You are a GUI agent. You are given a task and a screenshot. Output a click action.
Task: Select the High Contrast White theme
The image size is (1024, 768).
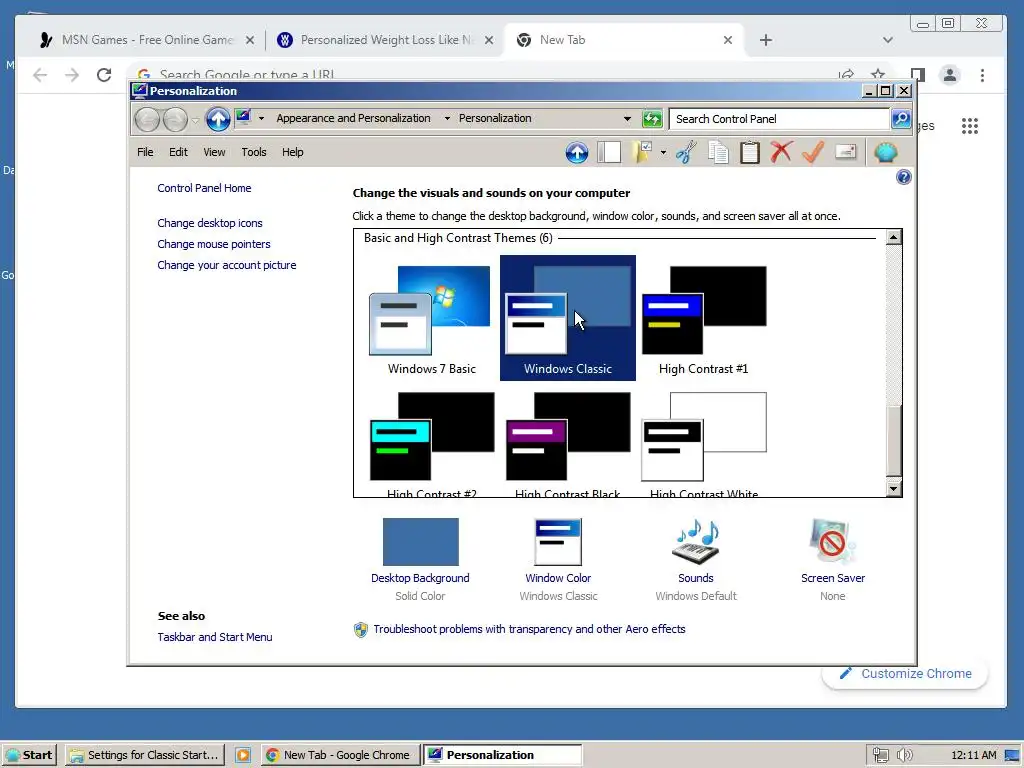(703, 443)
